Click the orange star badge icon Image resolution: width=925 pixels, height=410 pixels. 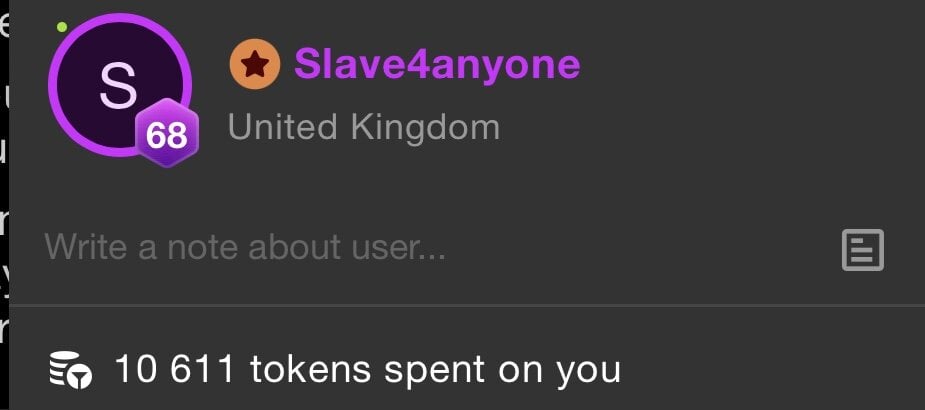(x=255, y=64)
